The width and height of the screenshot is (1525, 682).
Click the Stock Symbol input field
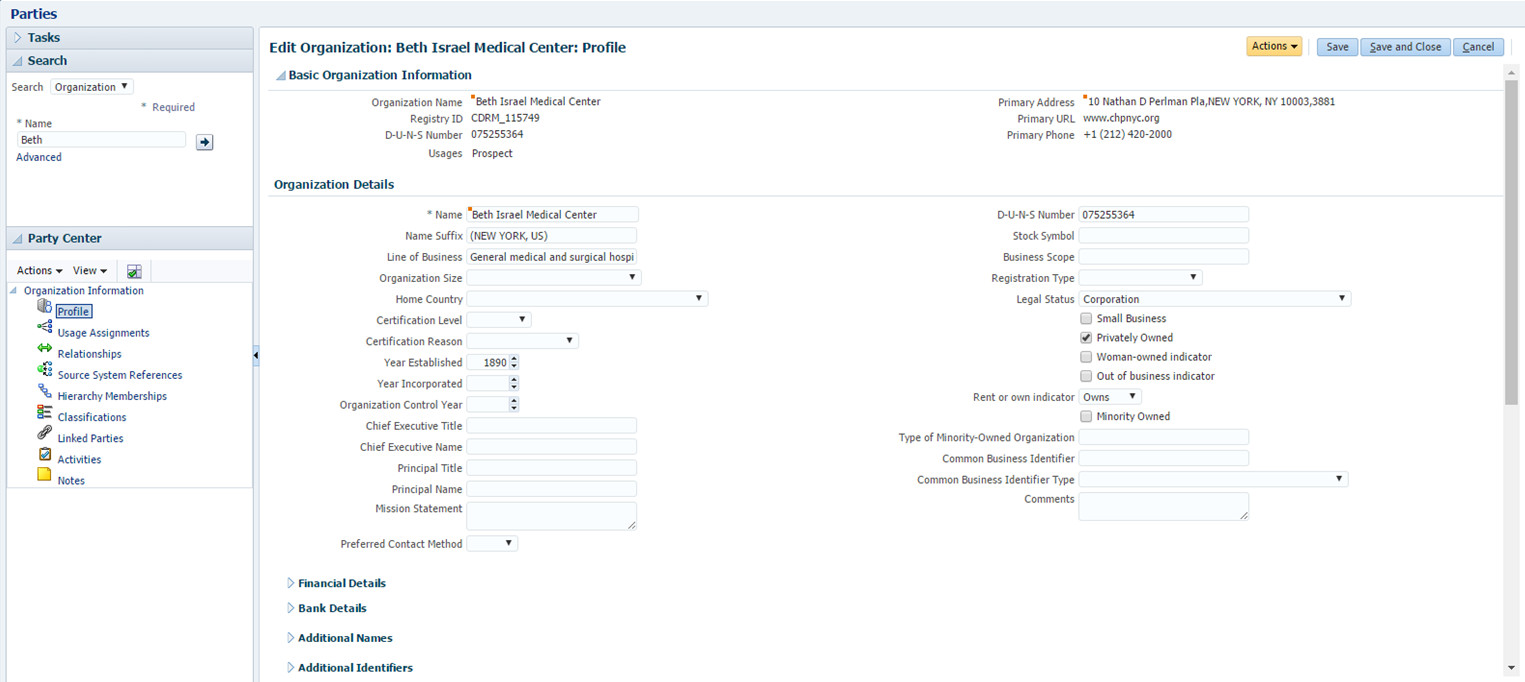coord(1164,236)
